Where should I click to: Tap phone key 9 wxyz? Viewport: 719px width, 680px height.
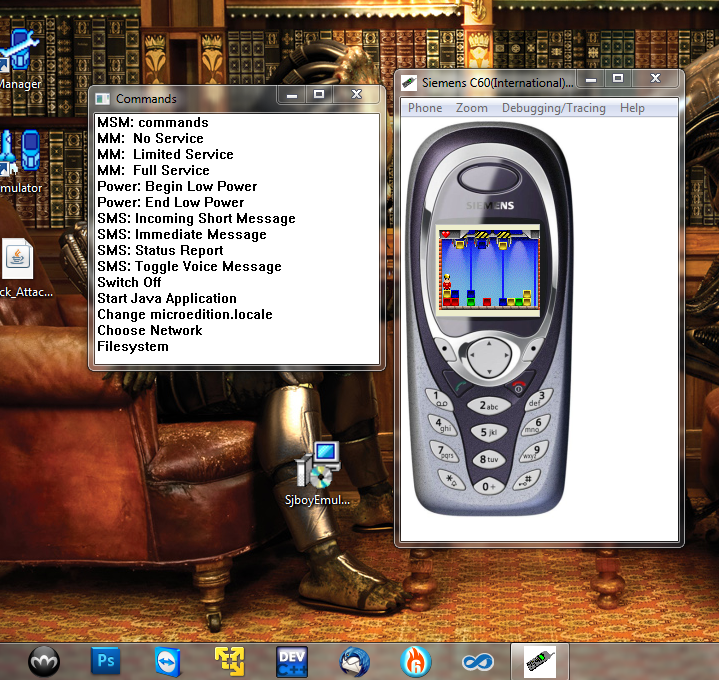point(533,451)
